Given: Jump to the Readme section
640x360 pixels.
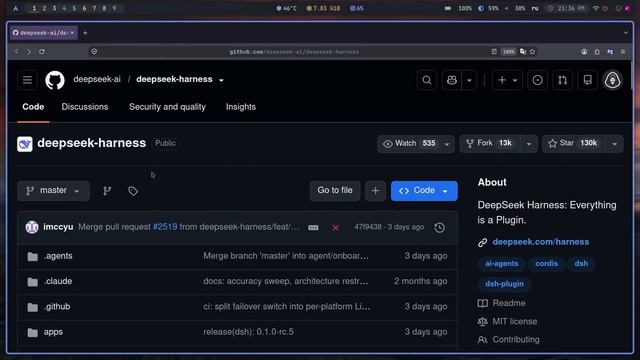Looking at the screenshot, I should point(502,303).
